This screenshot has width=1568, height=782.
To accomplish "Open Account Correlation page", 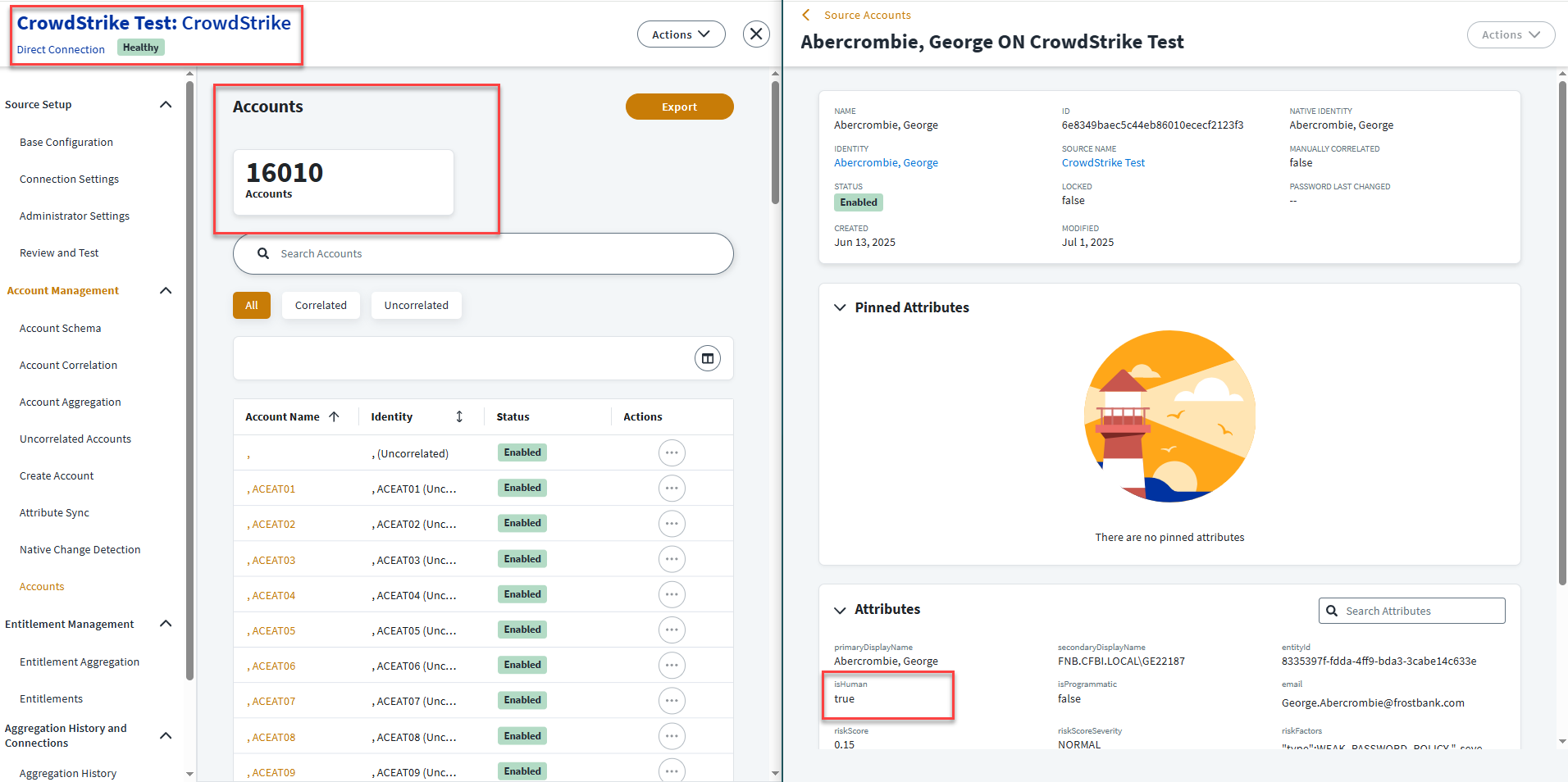I will tap(68, 365).
